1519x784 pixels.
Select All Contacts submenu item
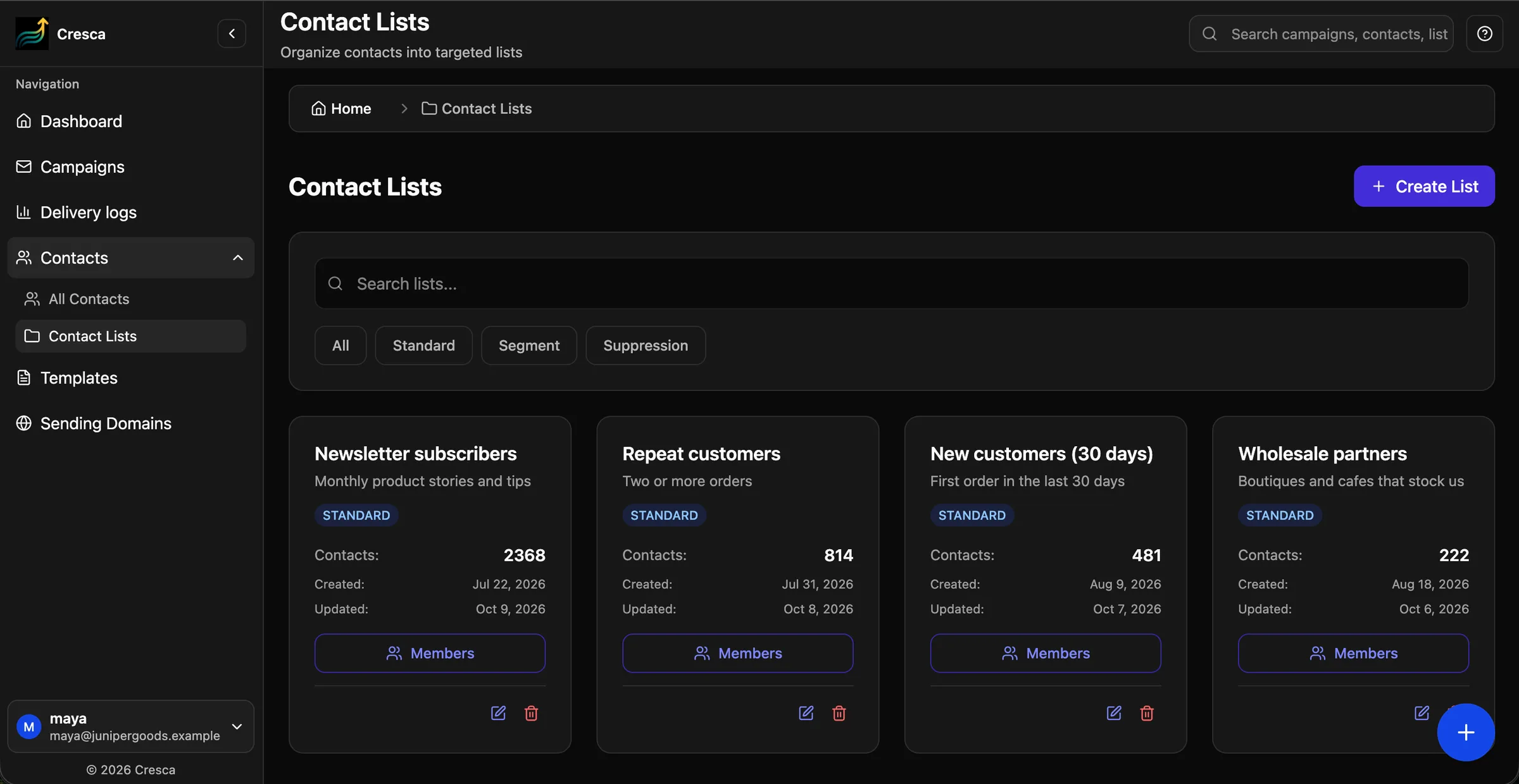pos(131,299)
